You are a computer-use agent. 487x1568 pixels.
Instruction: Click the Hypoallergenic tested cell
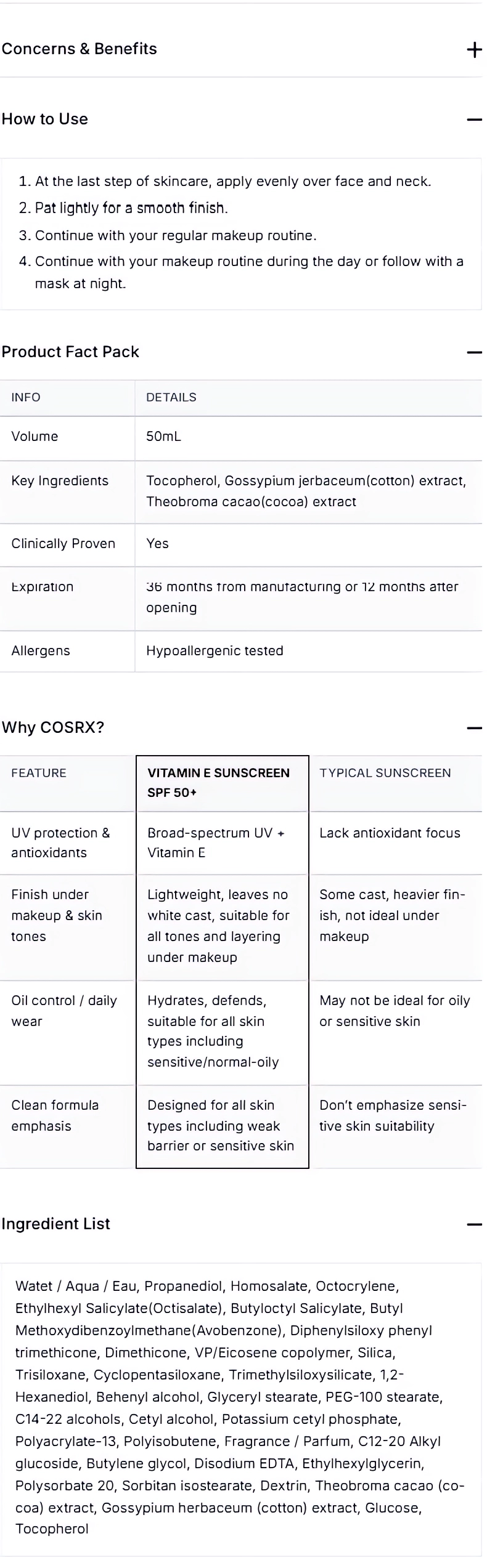coord(308,651)
